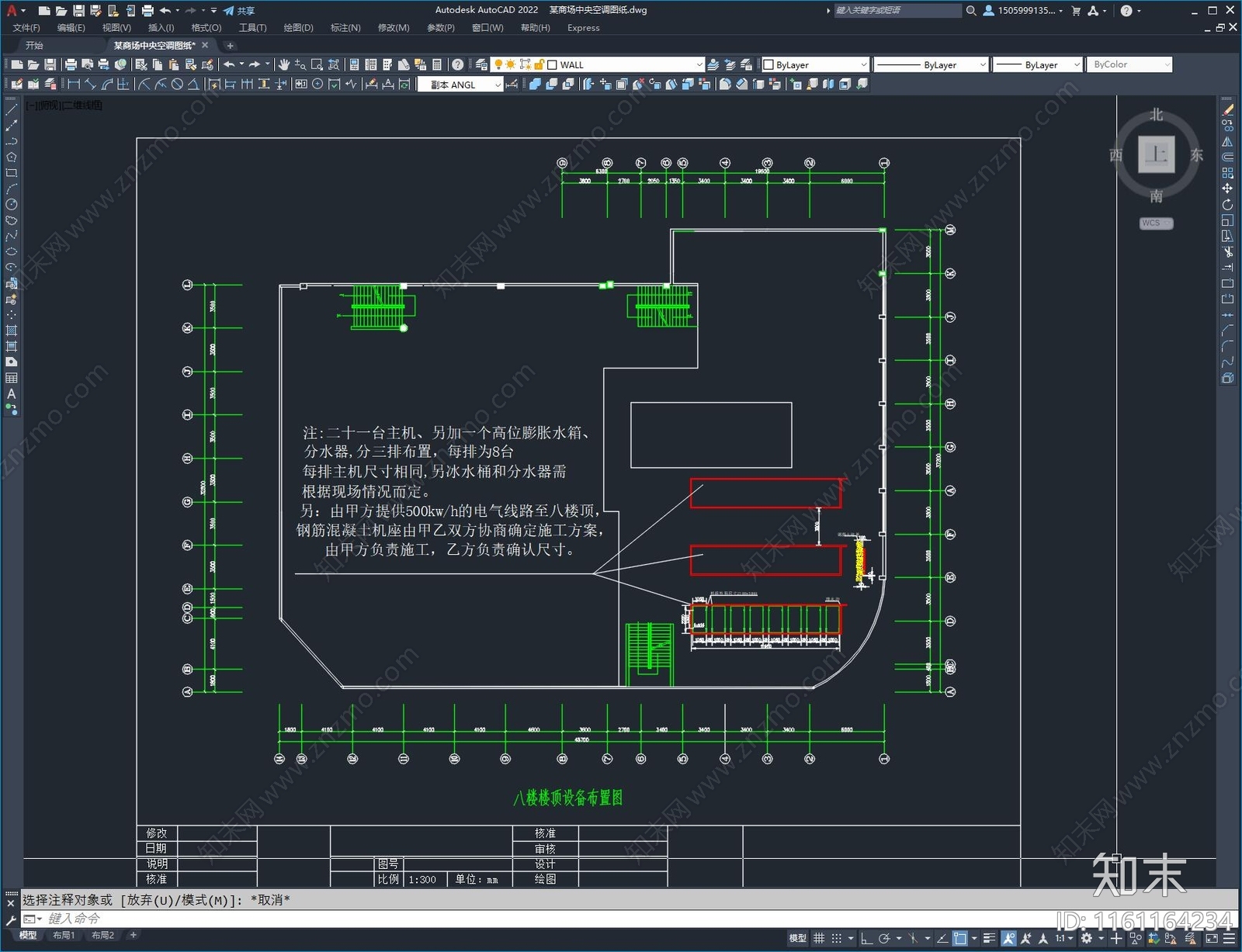Viewport: 1242px width, 952px height.
Task: Expand the 副本 ANGL text style dropdown
Action: (x=497, y=84)
